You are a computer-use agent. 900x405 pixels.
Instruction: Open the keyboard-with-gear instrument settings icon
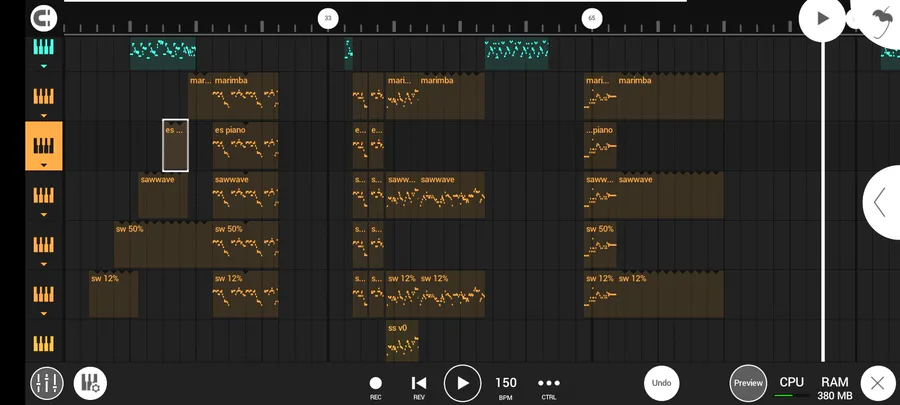pos(90,383)
